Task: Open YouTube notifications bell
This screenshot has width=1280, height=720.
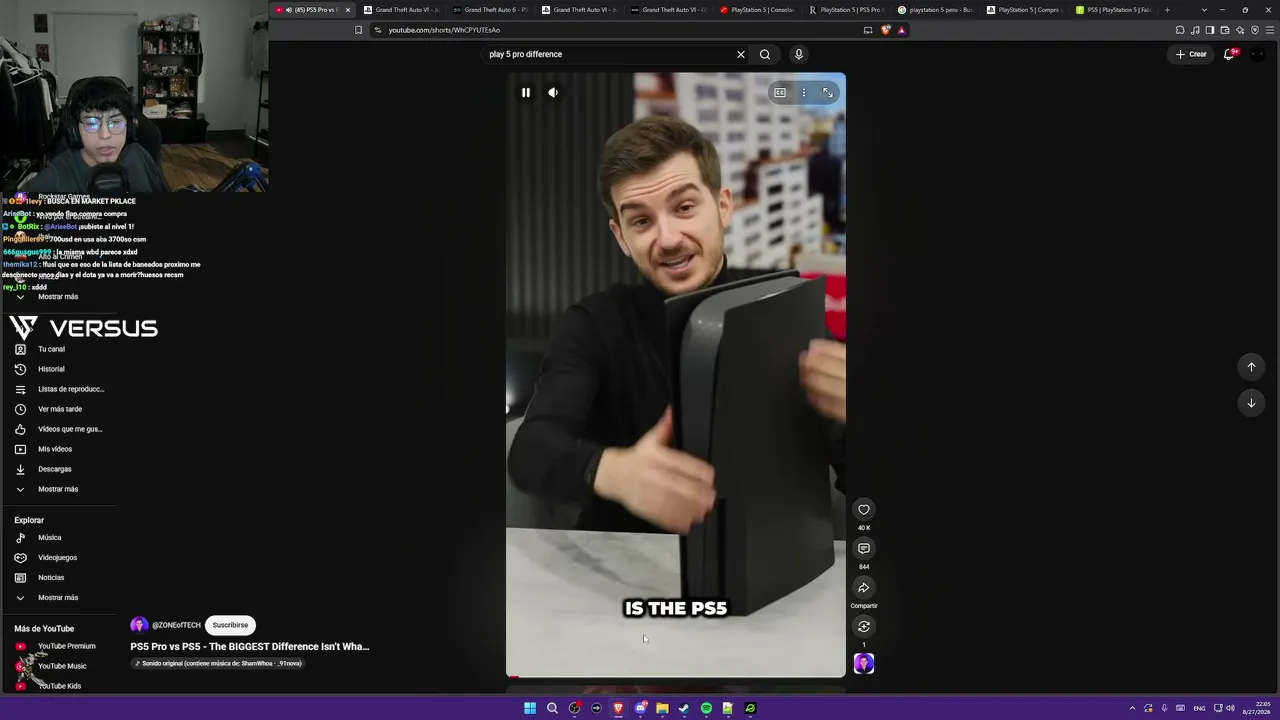Action: (x=1229, y=54)
